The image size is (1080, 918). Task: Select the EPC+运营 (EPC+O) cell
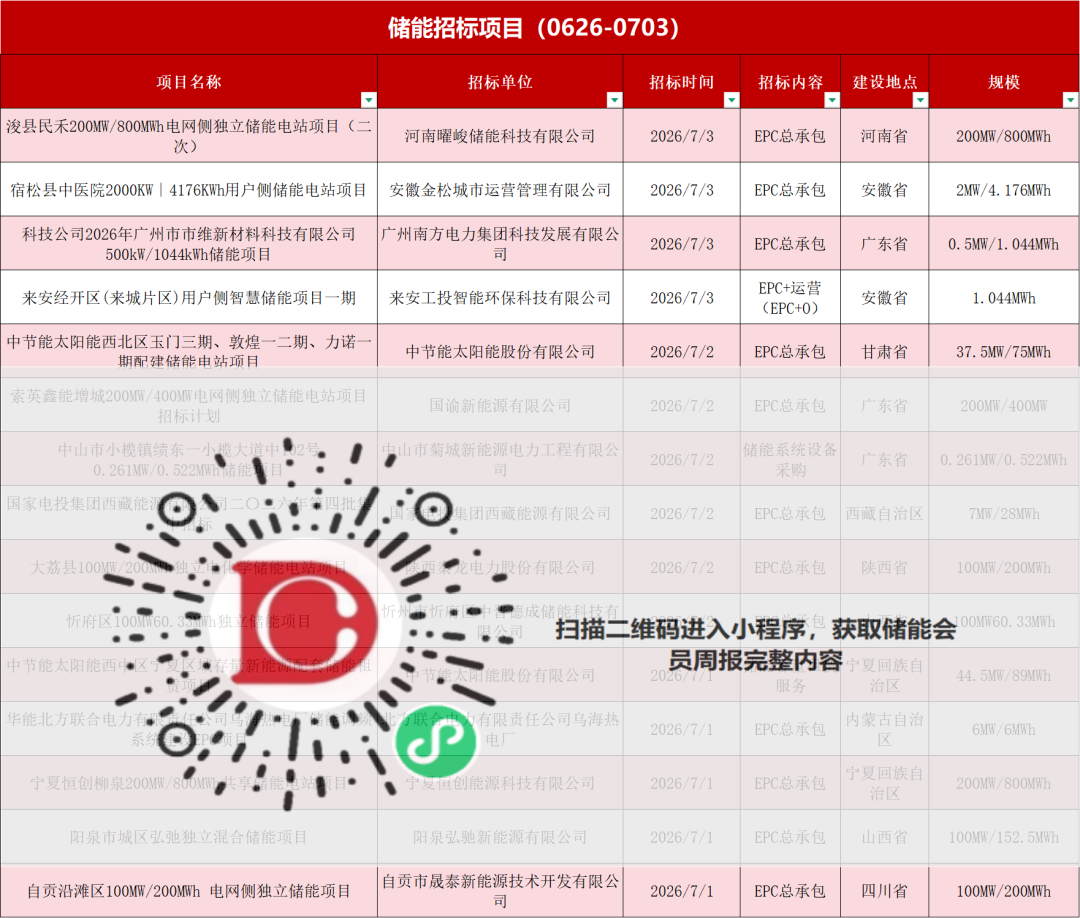coord(791,298)
